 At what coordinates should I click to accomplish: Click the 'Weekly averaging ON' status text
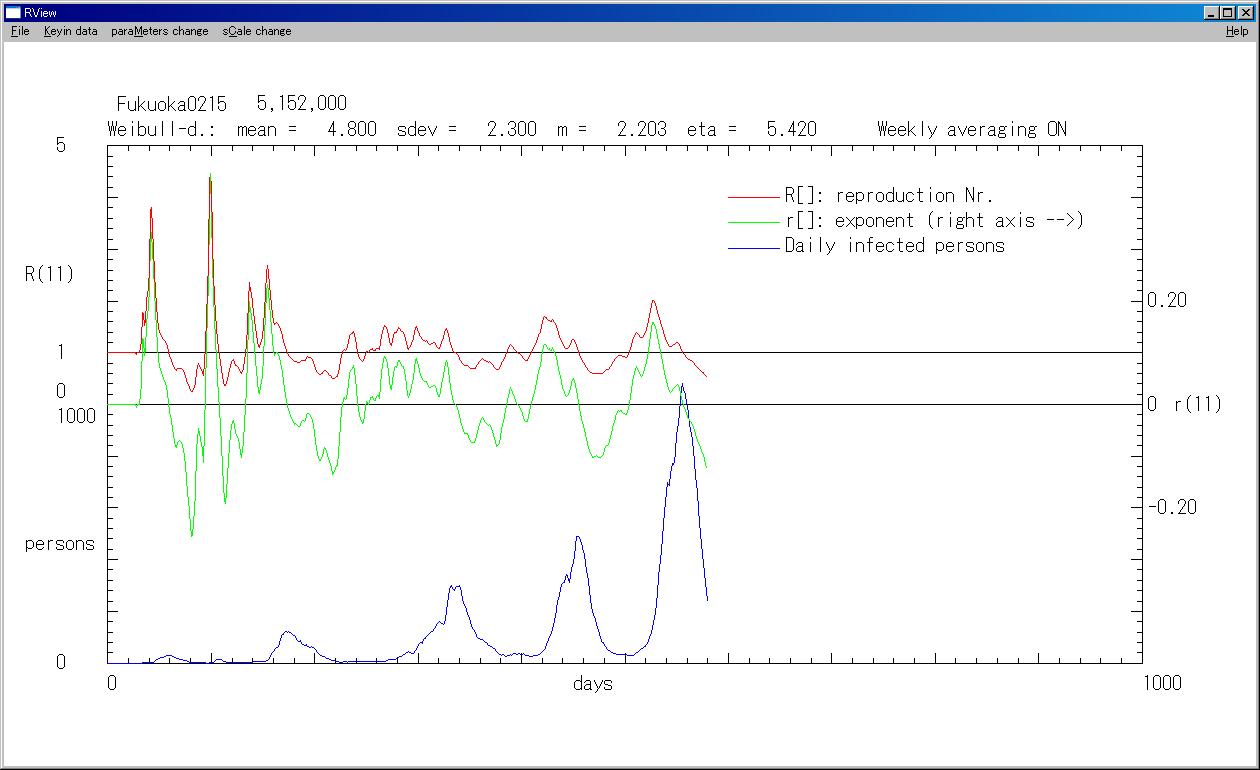tap(971, 129)
